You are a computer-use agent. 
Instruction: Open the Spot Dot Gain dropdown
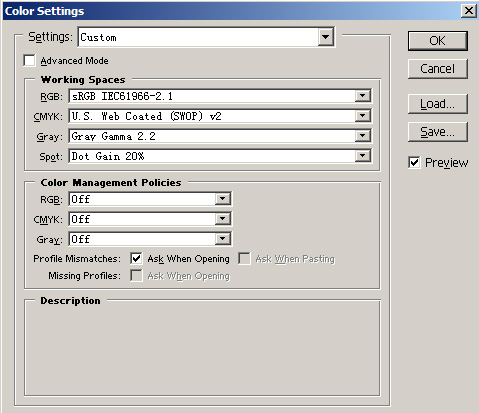pos(362,156)
